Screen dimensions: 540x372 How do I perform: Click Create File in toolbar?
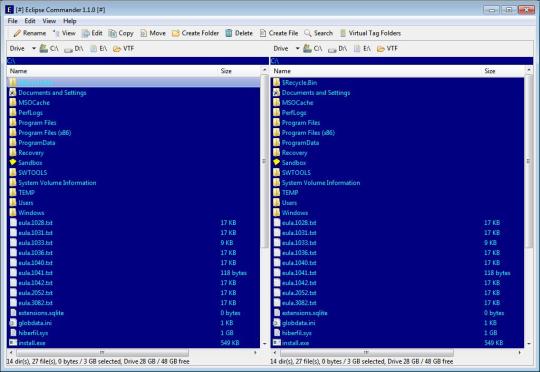(279, 33)
